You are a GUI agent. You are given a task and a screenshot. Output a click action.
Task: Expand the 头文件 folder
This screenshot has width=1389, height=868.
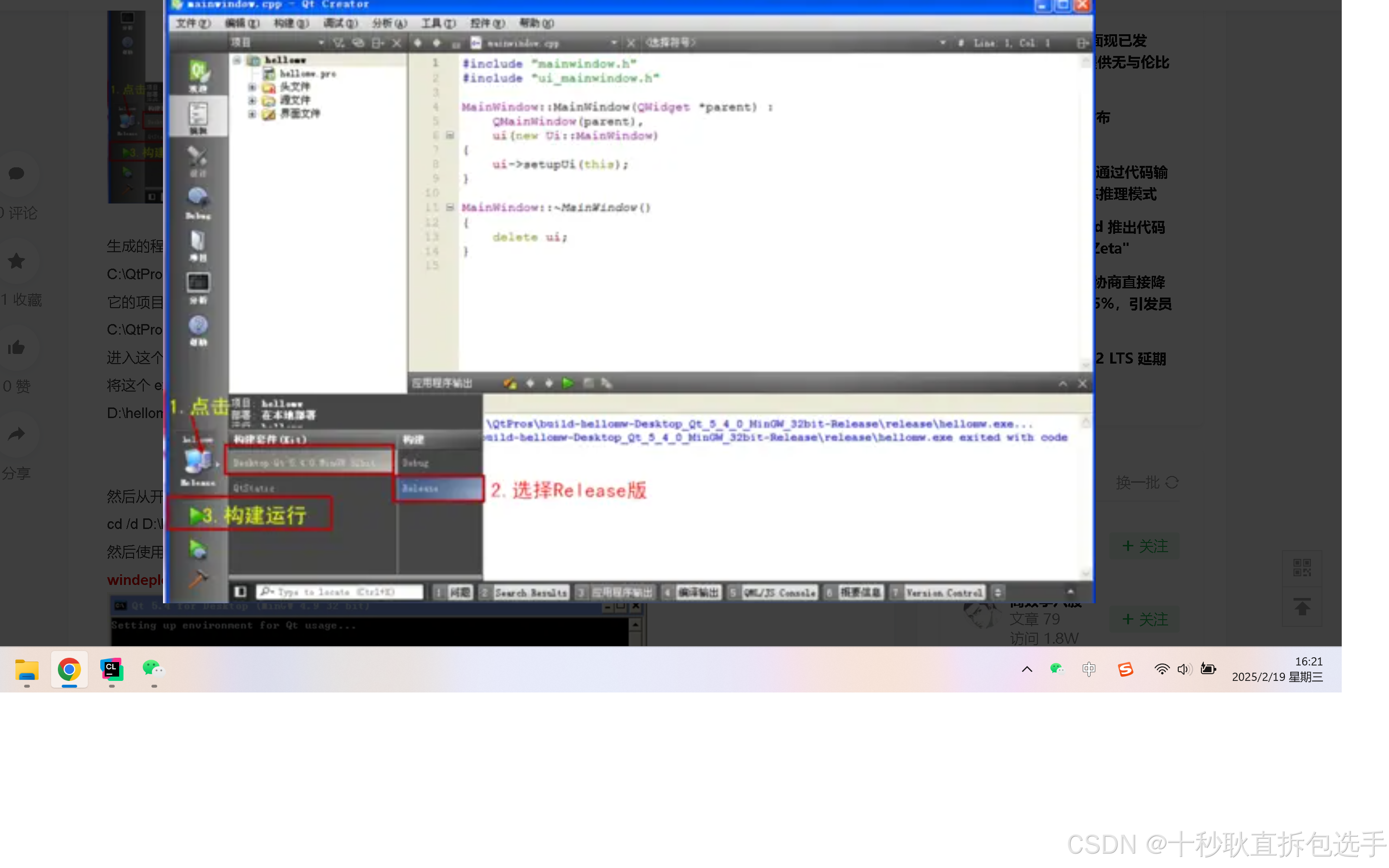point(251,87)
